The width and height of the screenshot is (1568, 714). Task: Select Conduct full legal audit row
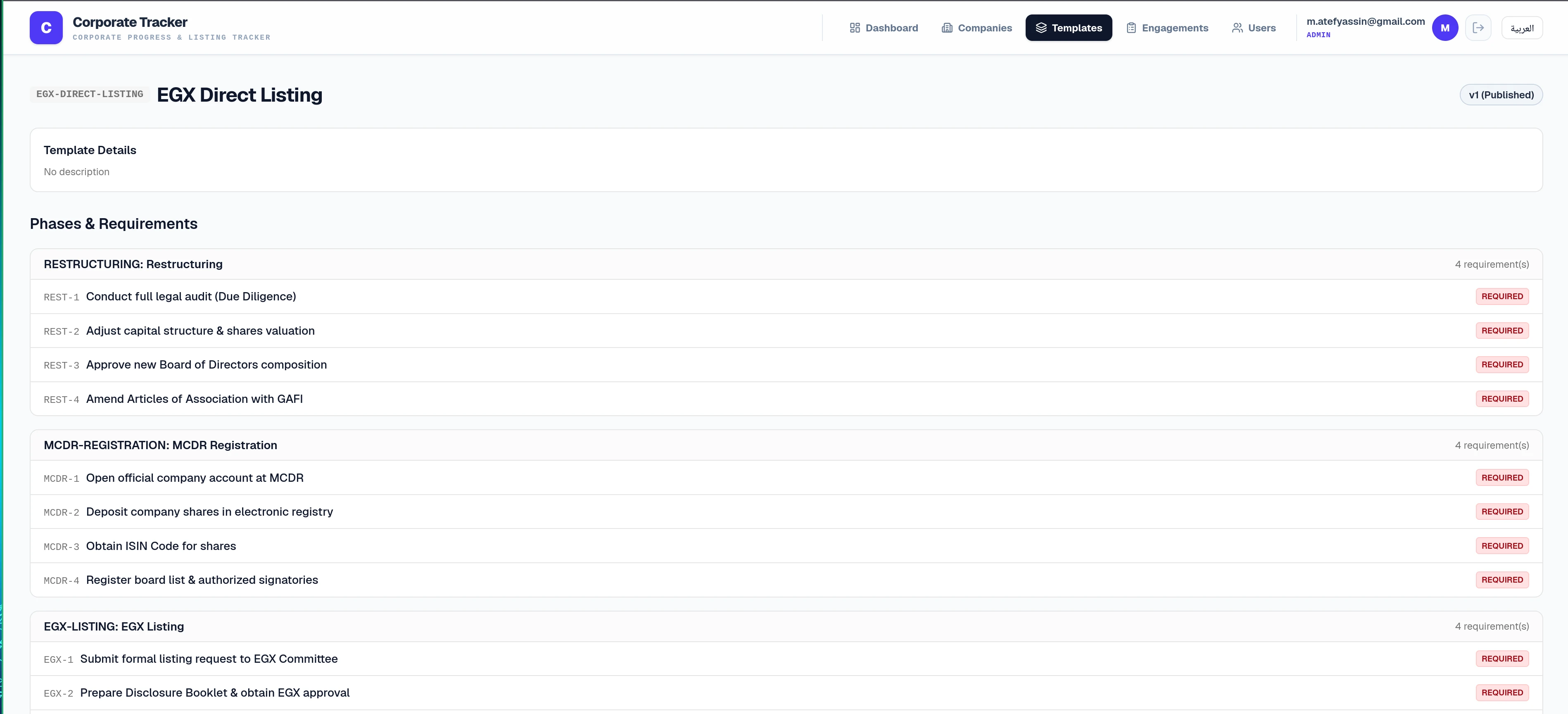786,296
